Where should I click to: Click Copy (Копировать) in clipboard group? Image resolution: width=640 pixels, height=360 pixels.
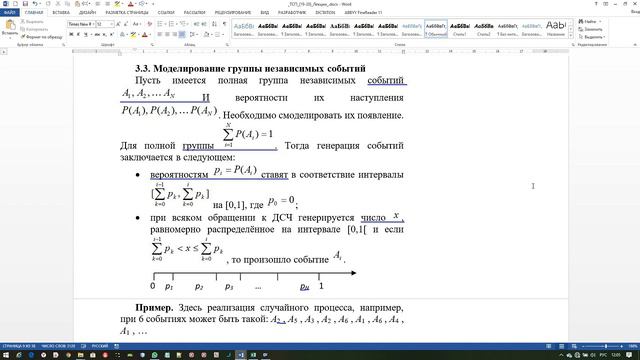(x=34, y=29)
